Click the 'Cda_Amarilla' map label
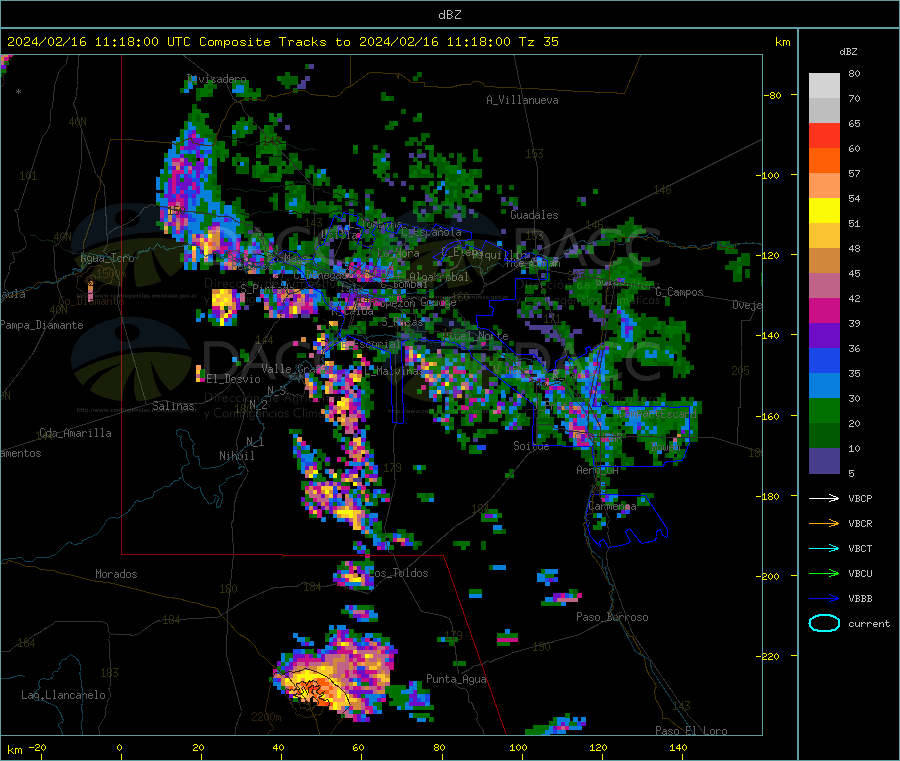 pyautogui.click(x=75, y=433)
